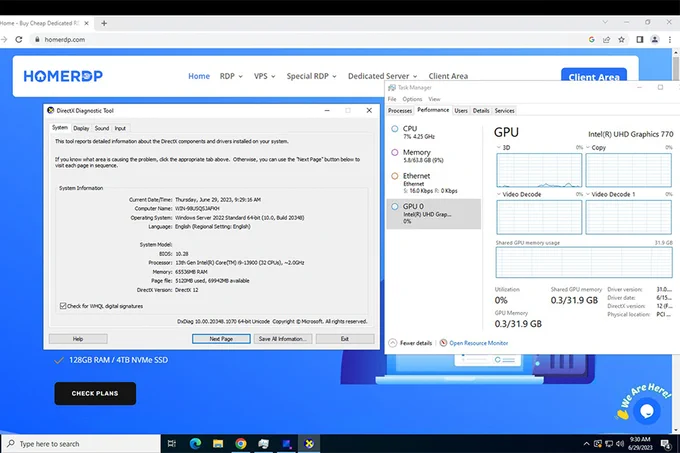Screen dimensions: 680x453
Task: Click the Chrome tab search chevron
Action: (x=605, y=22)
